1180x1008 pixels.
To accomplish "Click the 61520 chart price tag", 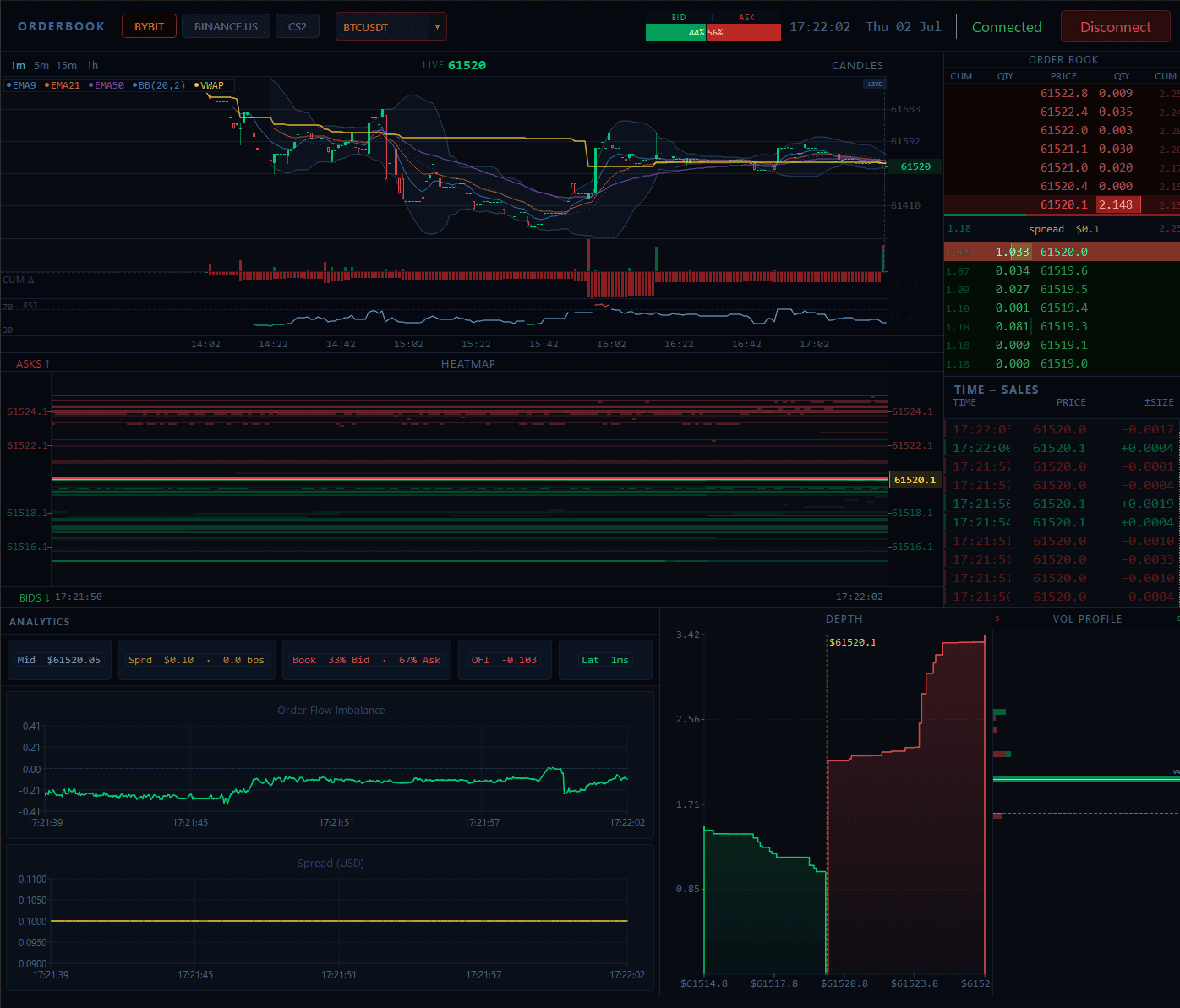I will click(915, 166).
